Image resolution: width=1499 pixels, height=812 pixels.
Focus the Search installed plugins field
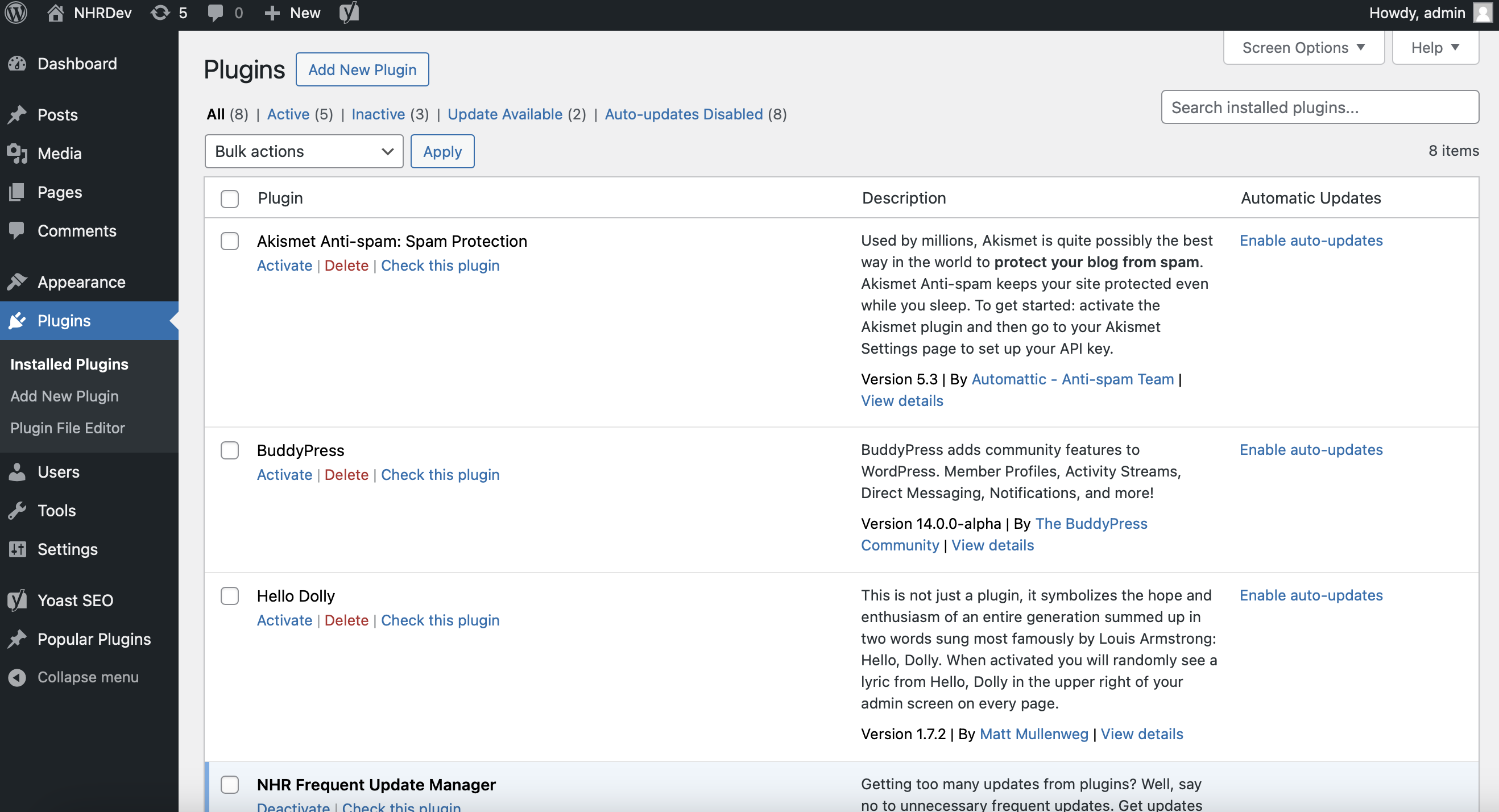click(1320, 107)
